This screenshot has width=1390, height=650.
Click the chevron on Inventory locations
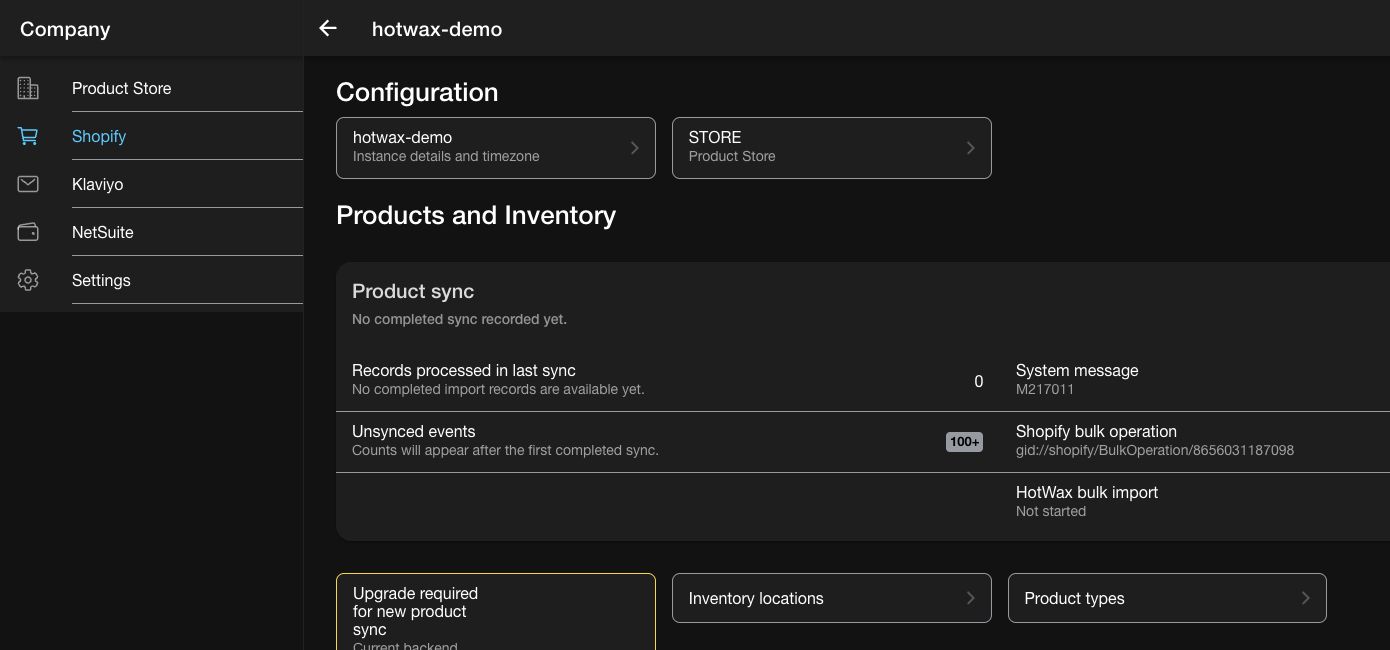pos(970,598)
